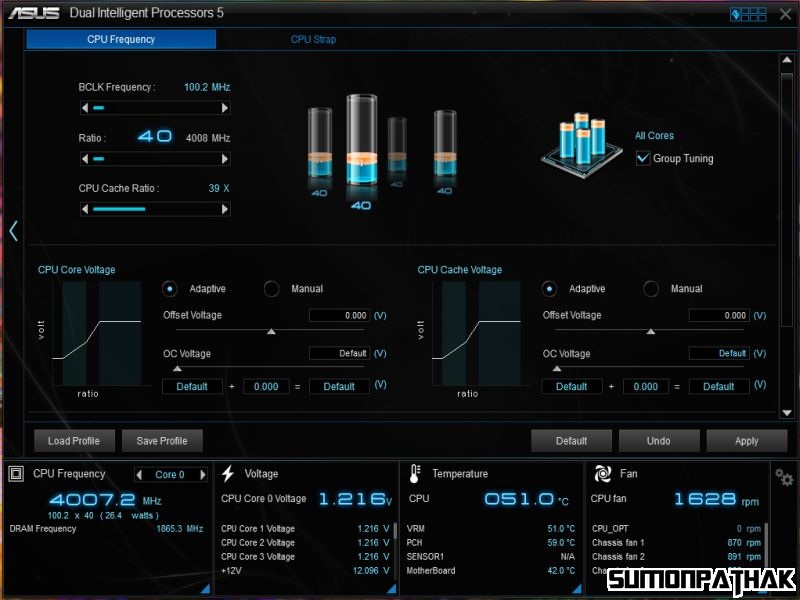Click the window layout grid icon
Screen dimensions: 800x600
(x=748, y=14)
